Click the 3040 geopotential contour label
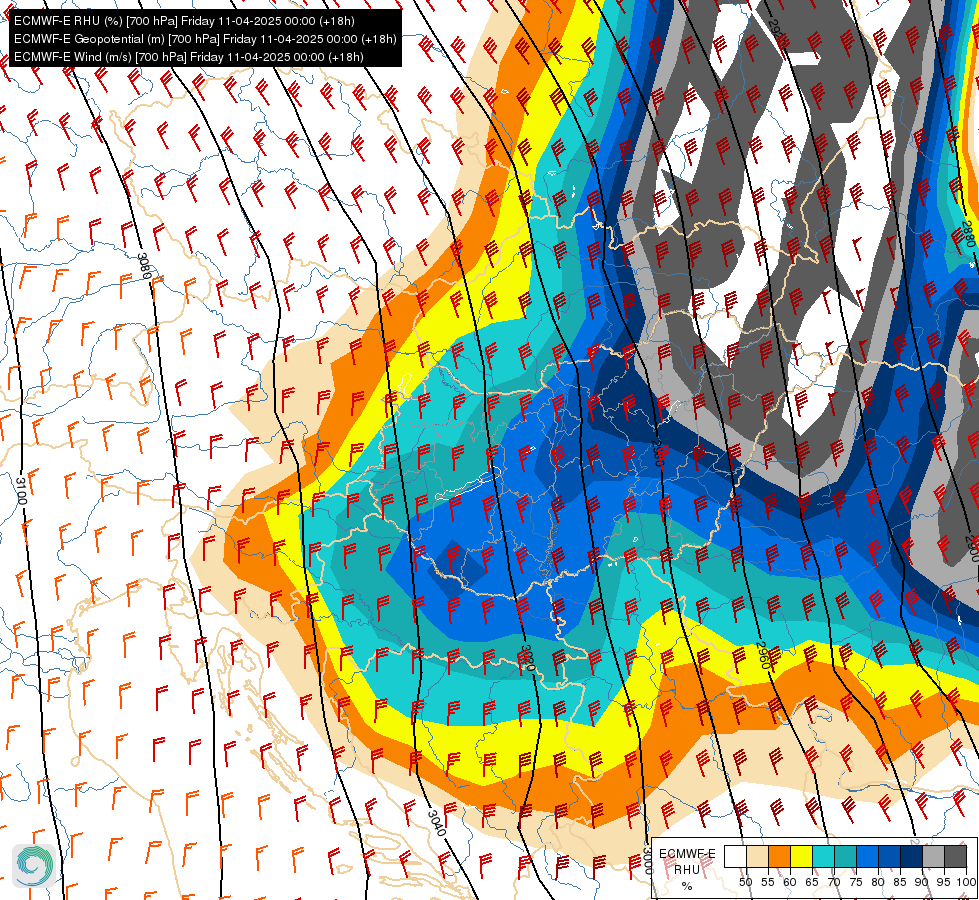Image resolution: width=979 pixels, height=900 pixels. click(437, 823)
